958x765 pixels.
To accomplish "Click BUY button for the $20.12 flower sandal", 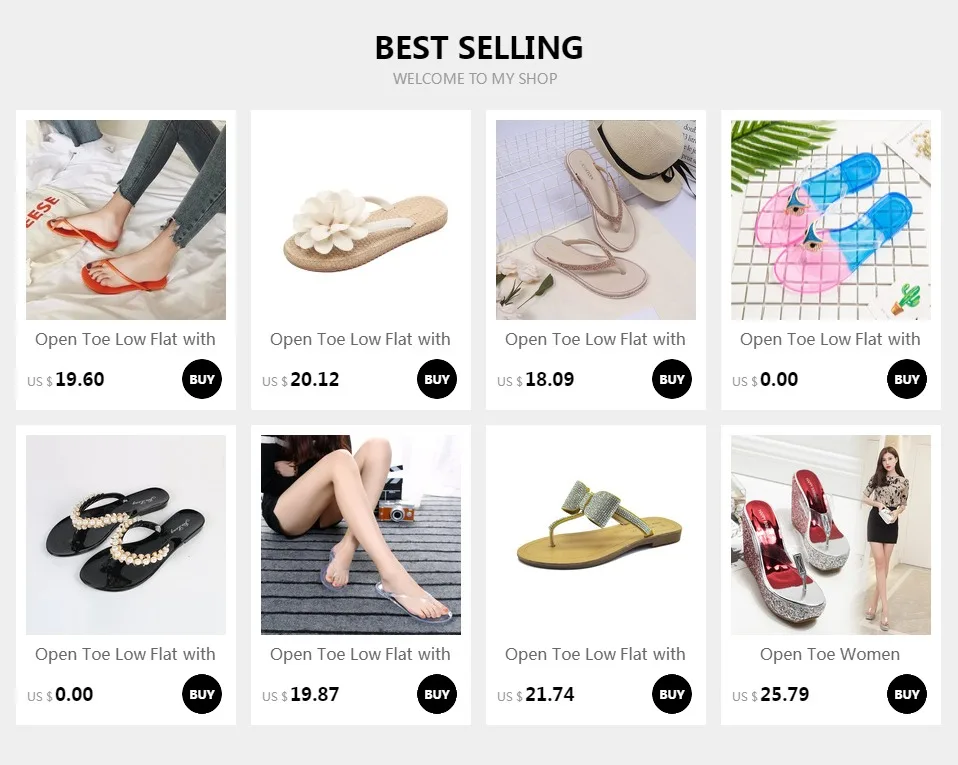I will point(437,379).
